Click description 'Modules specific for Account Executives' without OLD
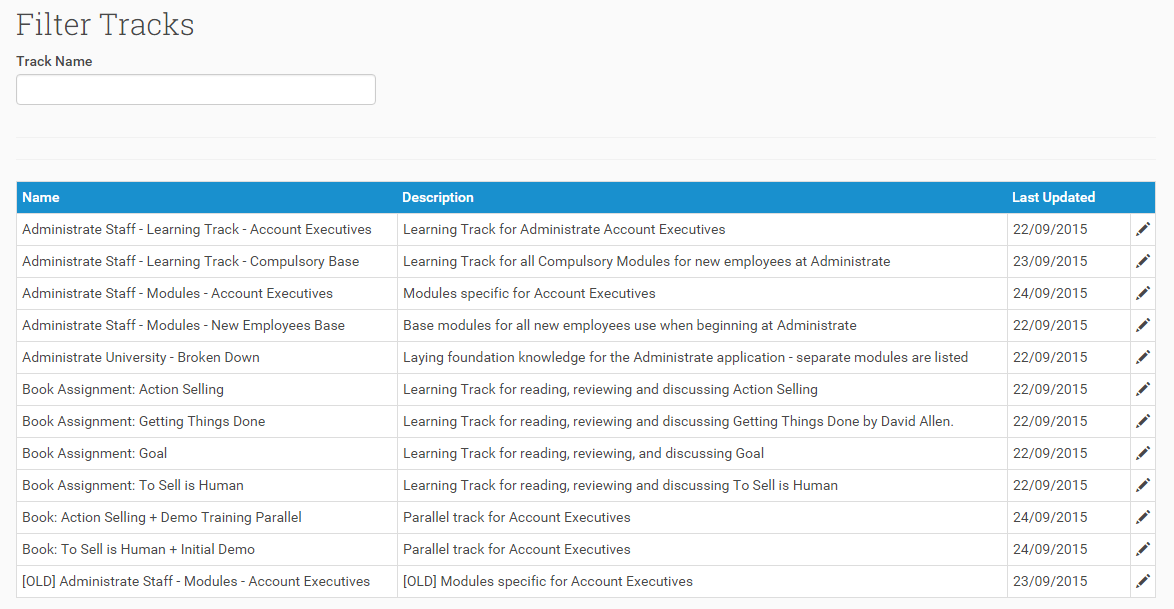 pyautogui.click(x=529, y=294)
